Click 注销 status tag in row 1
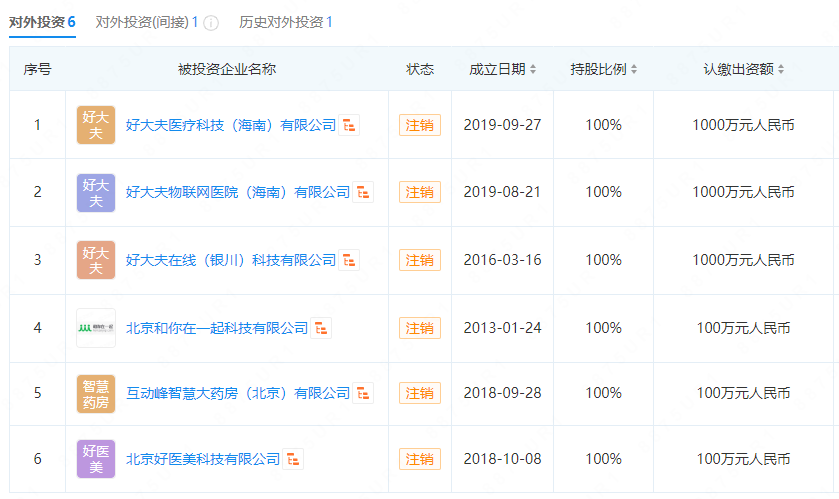 coord(420,125)
